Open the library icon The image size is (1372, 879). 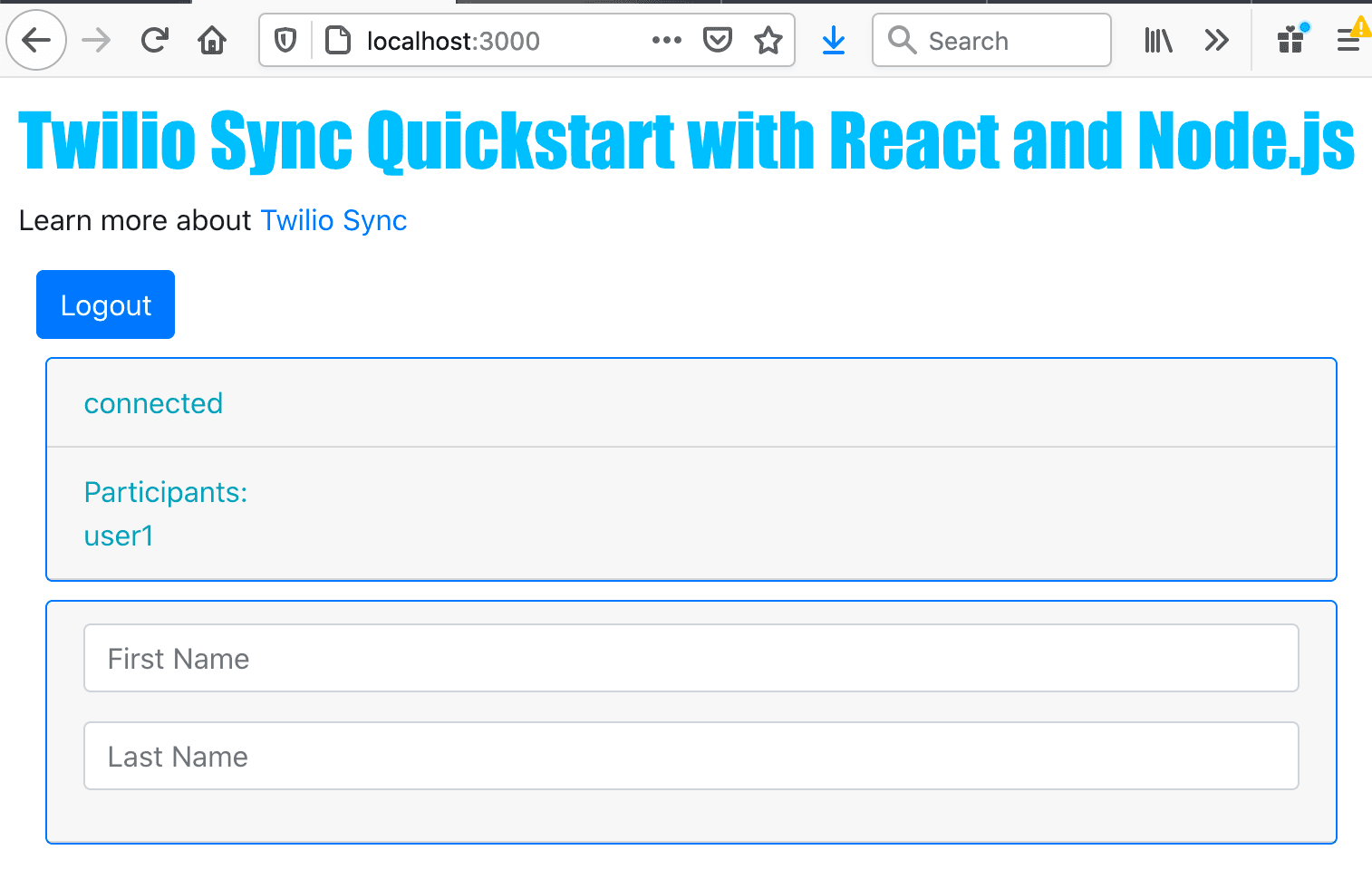1158,40
